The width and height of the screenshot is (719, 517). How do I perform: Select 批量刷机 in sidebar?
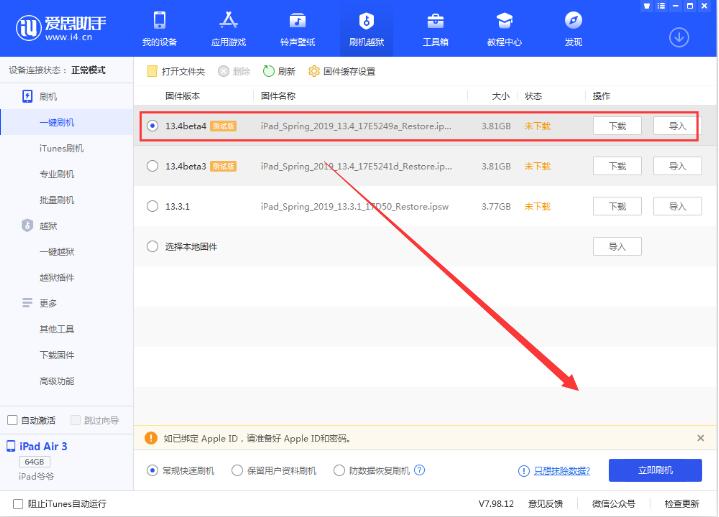57,200
